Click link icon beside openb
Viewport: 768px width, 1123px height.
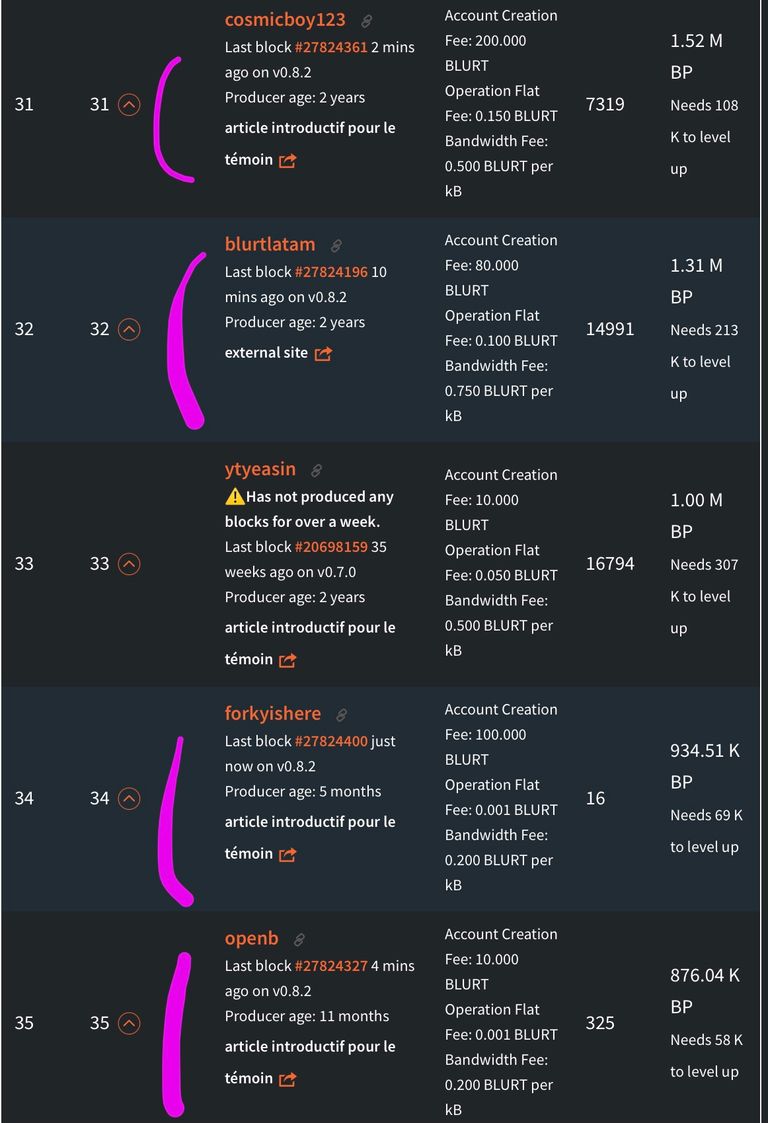(x=299, y=940)
